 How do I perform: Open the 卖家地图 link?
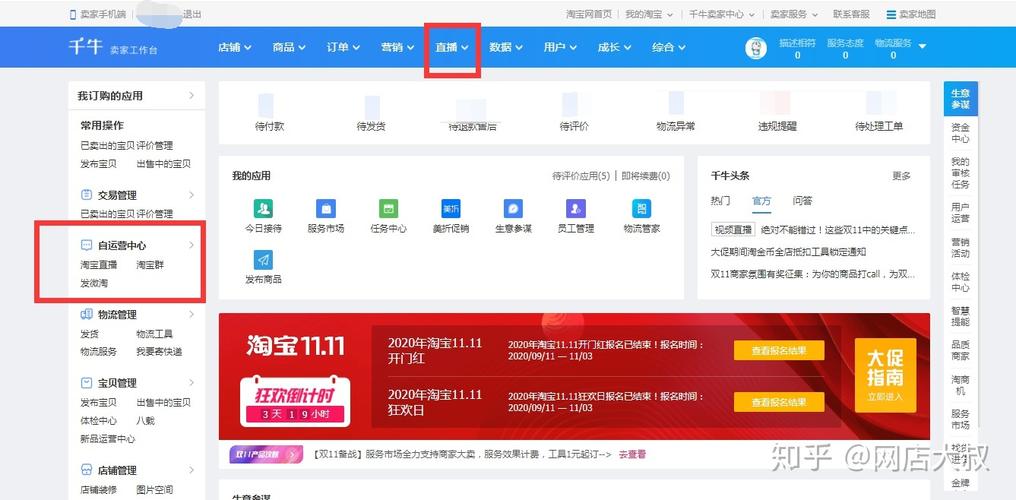coord(911,14)
